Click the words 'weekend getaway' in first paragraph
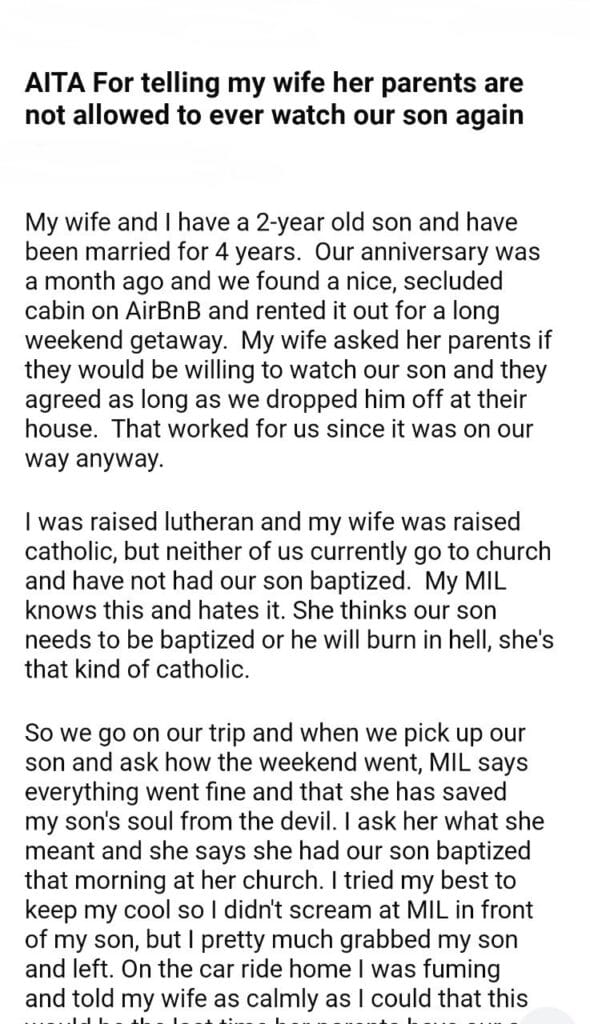Screen dimensions: 590x1024 [126, 341]
